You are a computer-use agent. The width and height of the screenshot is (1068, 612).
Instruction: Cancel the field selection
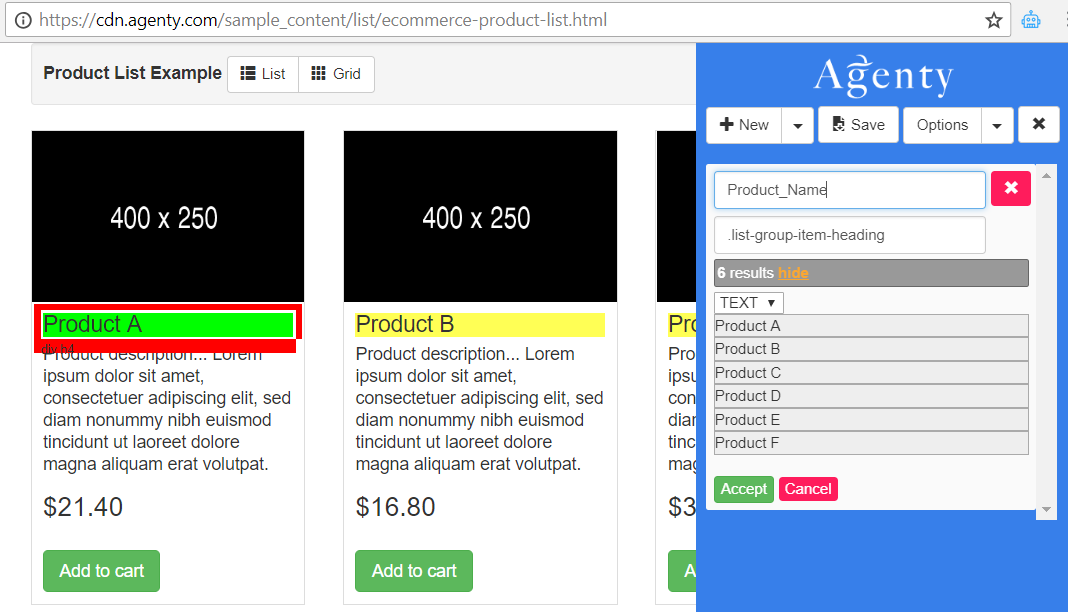808,489
